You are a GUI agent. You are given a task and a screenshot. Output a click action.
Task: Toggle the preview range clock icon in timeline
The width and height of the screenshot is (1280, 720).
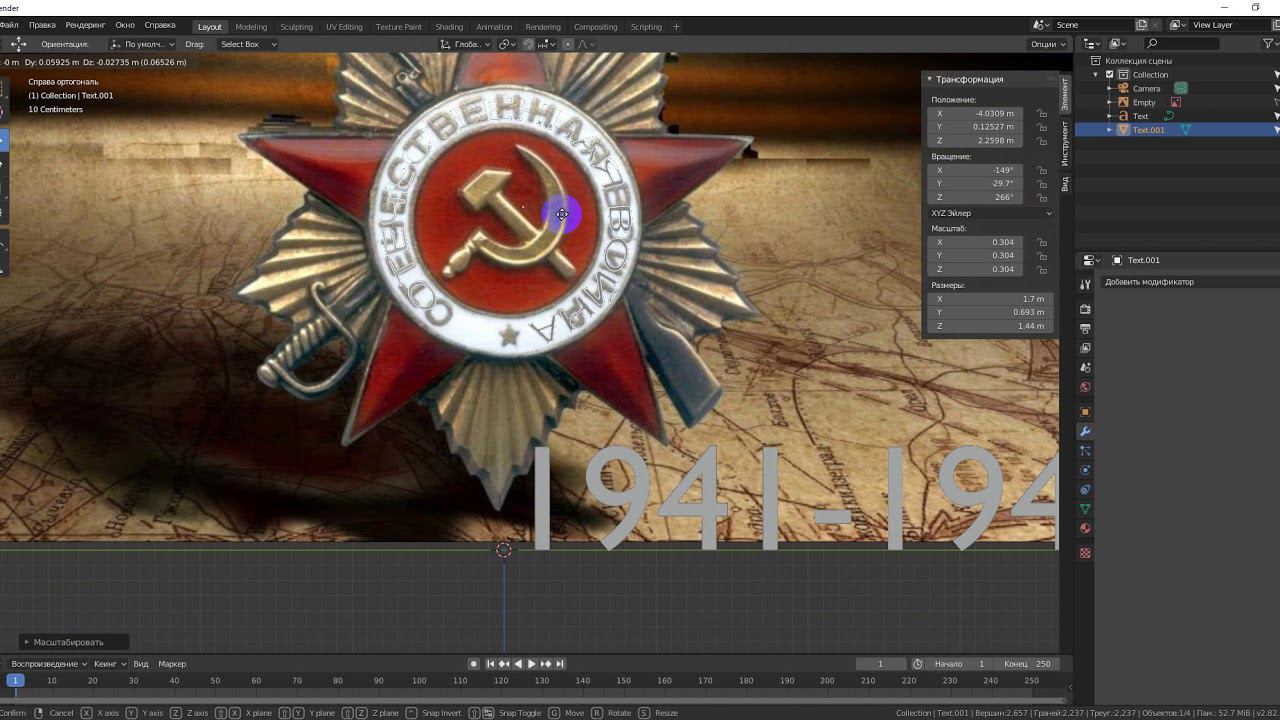918,664
